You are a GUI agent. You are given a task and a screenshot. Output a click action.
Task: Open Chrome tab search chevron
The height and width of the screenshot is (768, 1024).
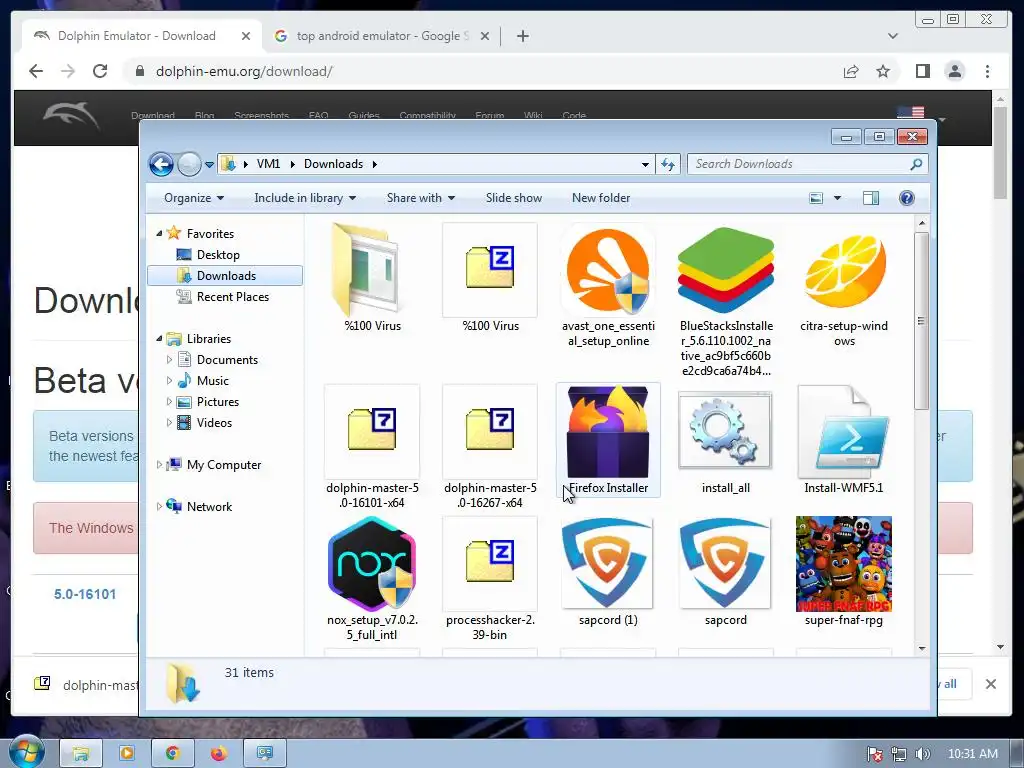(893, 36)
